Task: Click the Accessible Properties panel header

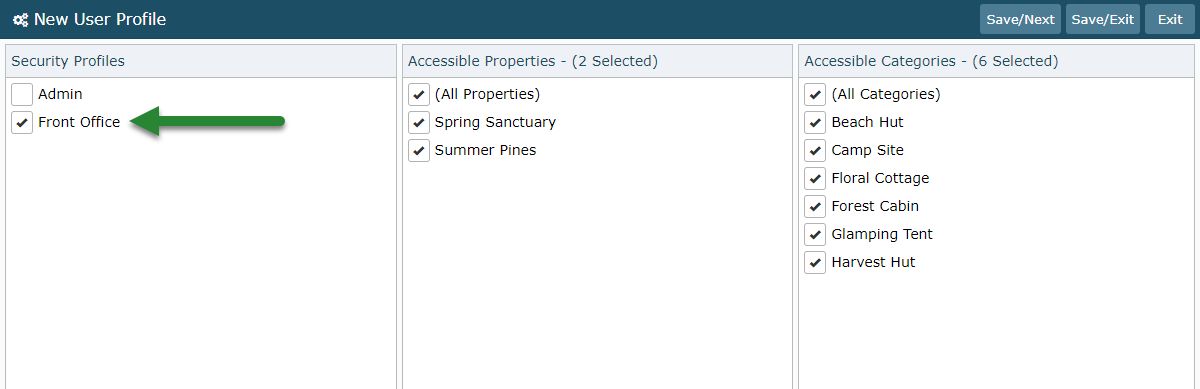Action: [597, 61]
